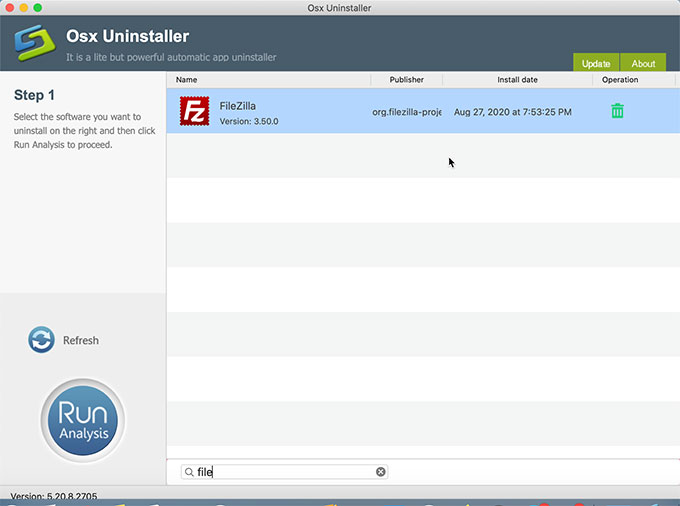Click the org.filezilla-proje publisher cell
680x506 pixels.
pyautogui.click(x=407, y=112)
